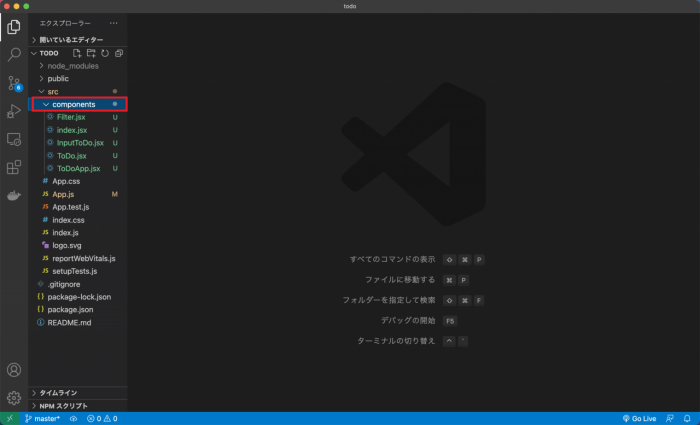
Task: Open ToDoApp.jsx file
Action: 78,168
